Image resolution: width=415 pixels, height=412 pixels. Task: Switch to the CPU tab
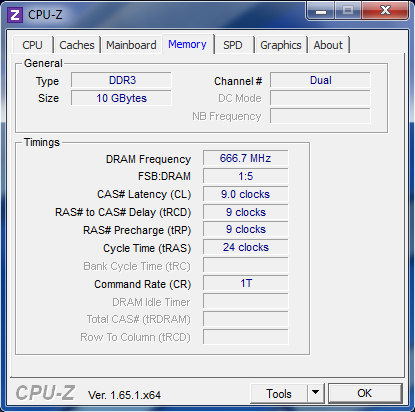click(33, 45)
